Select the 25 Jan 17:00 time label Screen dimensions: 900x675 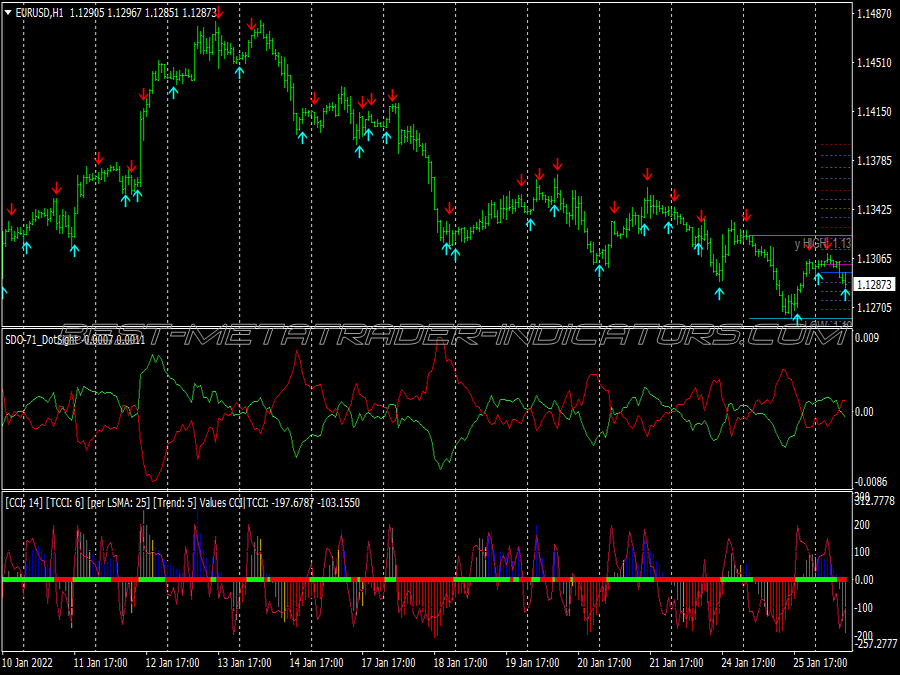pos(821,662)
